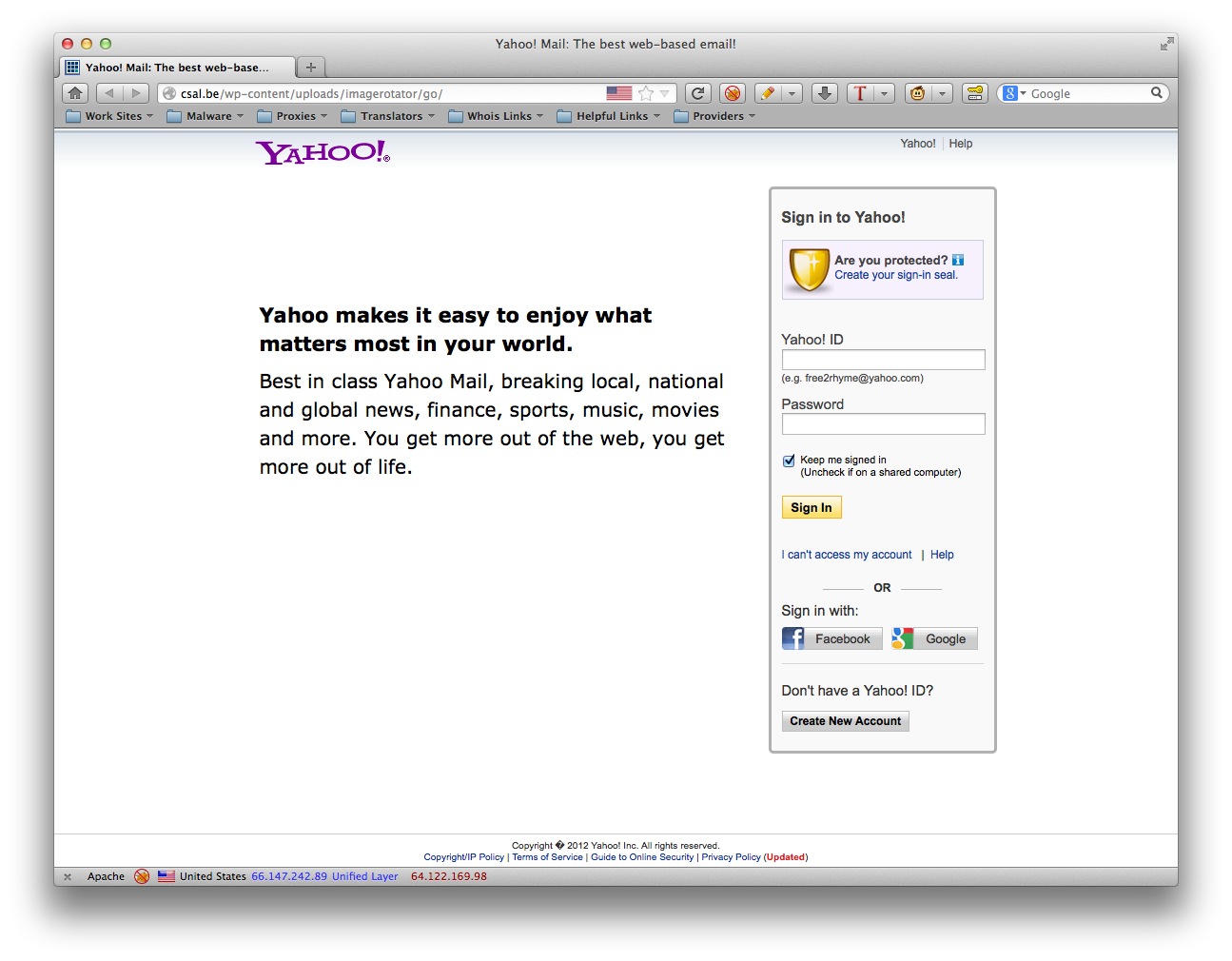Open I can't access my account link
The image size is (1232, 961).
[x=847, y=555]
